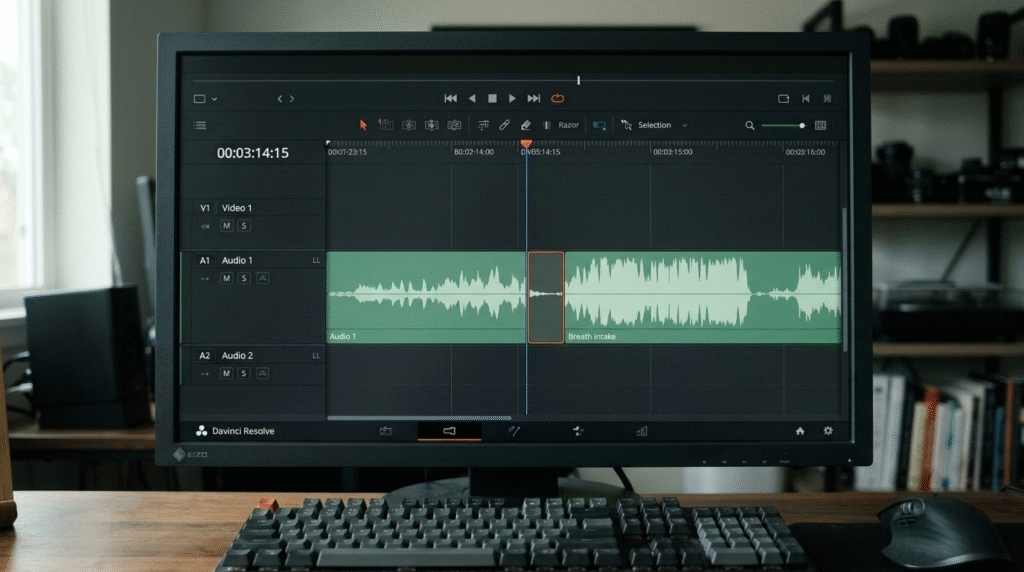Click the horizontal timeline scrollbar
Image resolution: width=1024 pixels, height=572 pixels.
(x=419, y=418)
